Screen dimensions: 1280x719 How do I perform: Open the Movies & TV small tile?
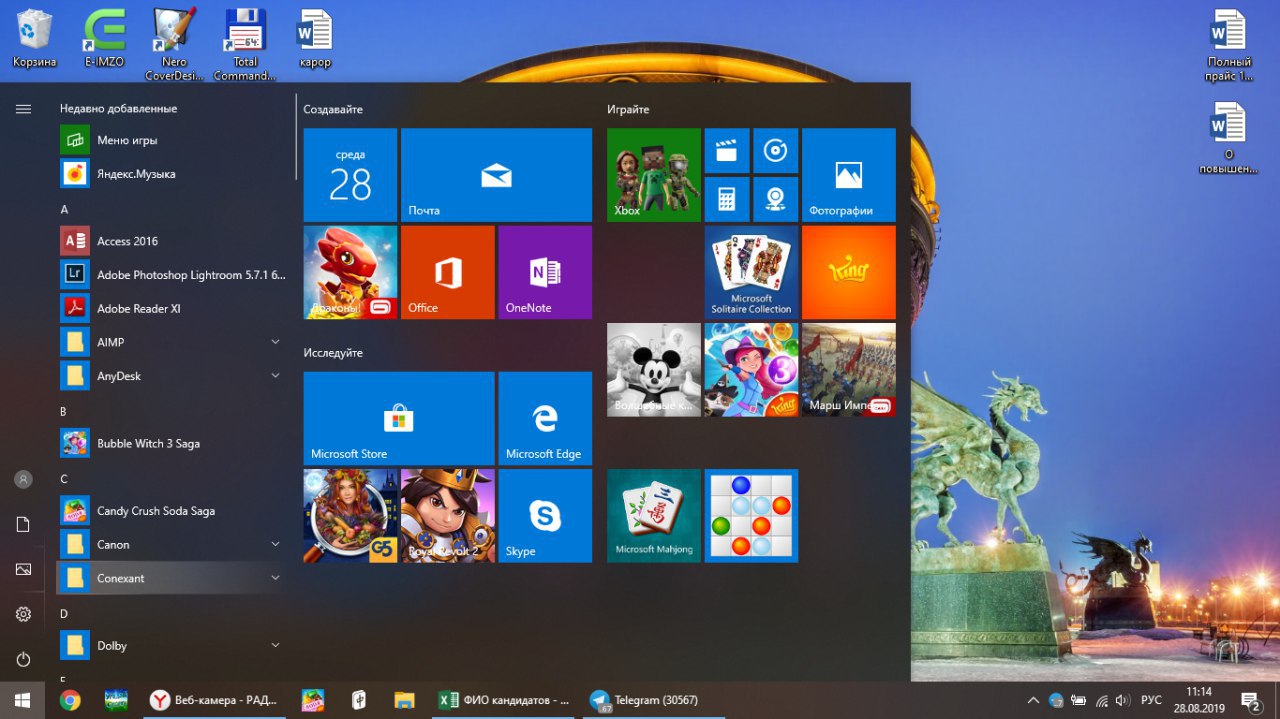727,151
